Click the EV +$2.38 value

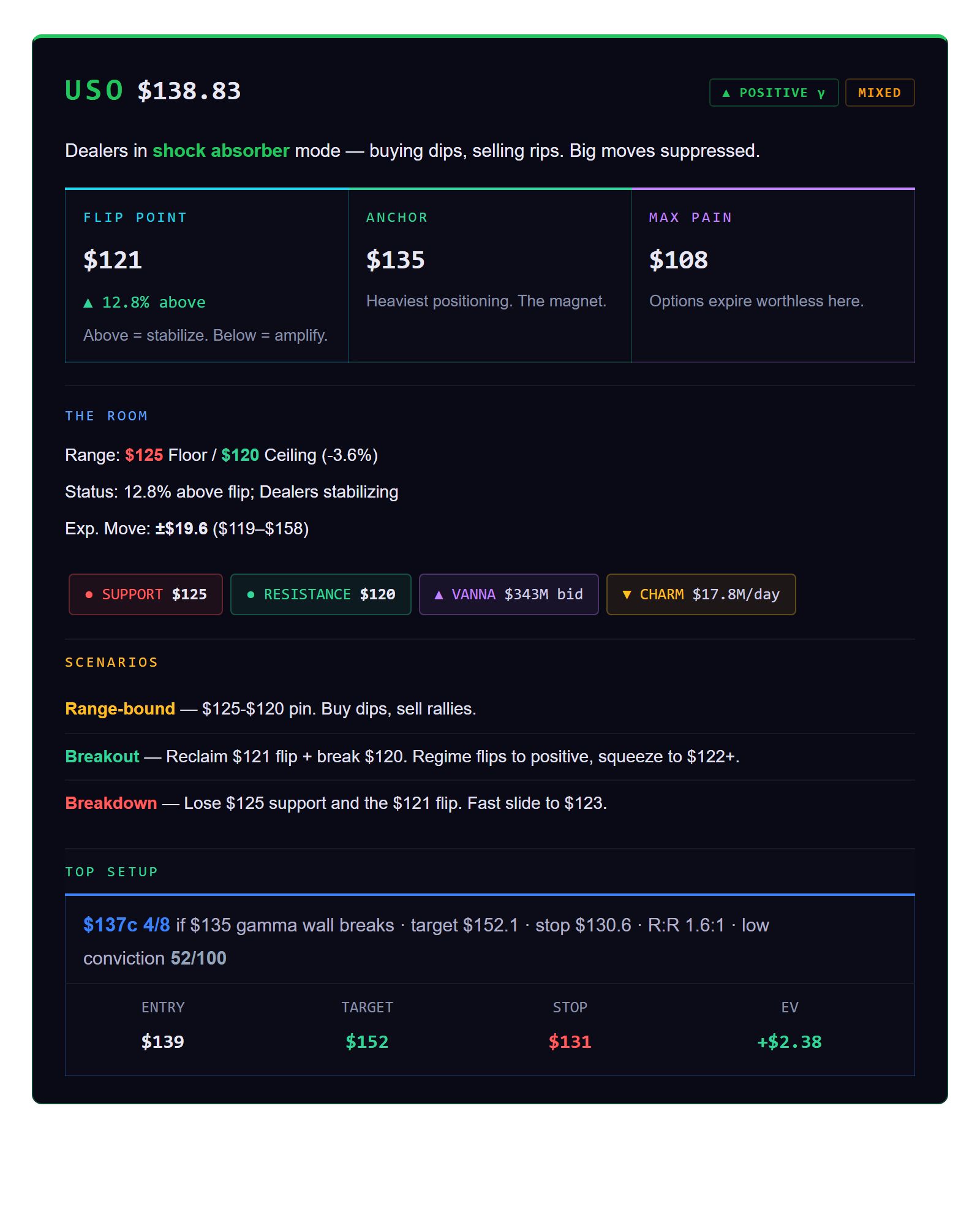point(789,1042)
